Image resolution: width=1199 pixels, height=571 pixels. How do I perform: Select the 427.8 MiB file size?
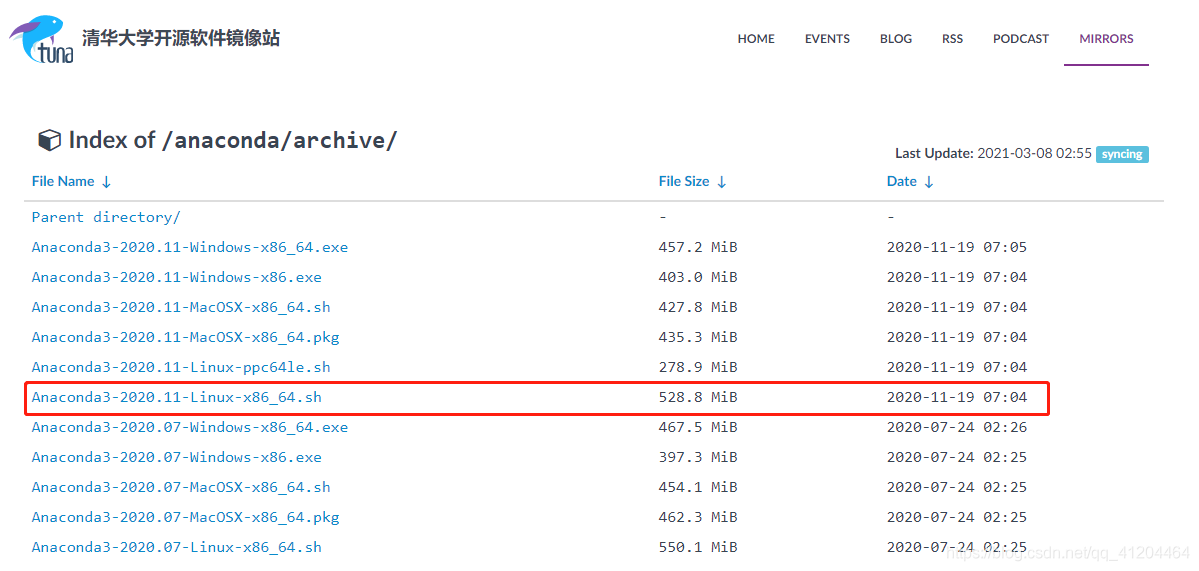[x=697, y=307]
